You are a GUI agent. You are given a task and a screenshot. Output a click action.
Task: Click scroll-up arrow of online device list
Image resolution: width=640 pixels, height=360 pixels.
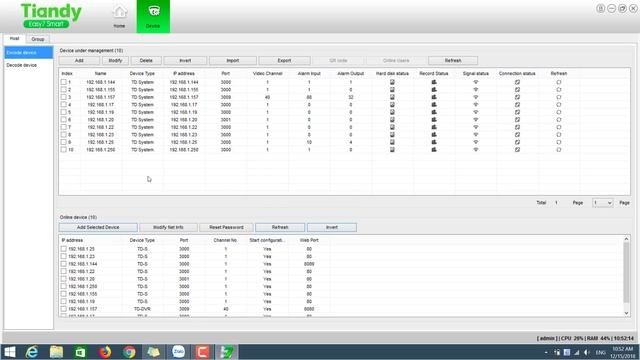(627, 239)
